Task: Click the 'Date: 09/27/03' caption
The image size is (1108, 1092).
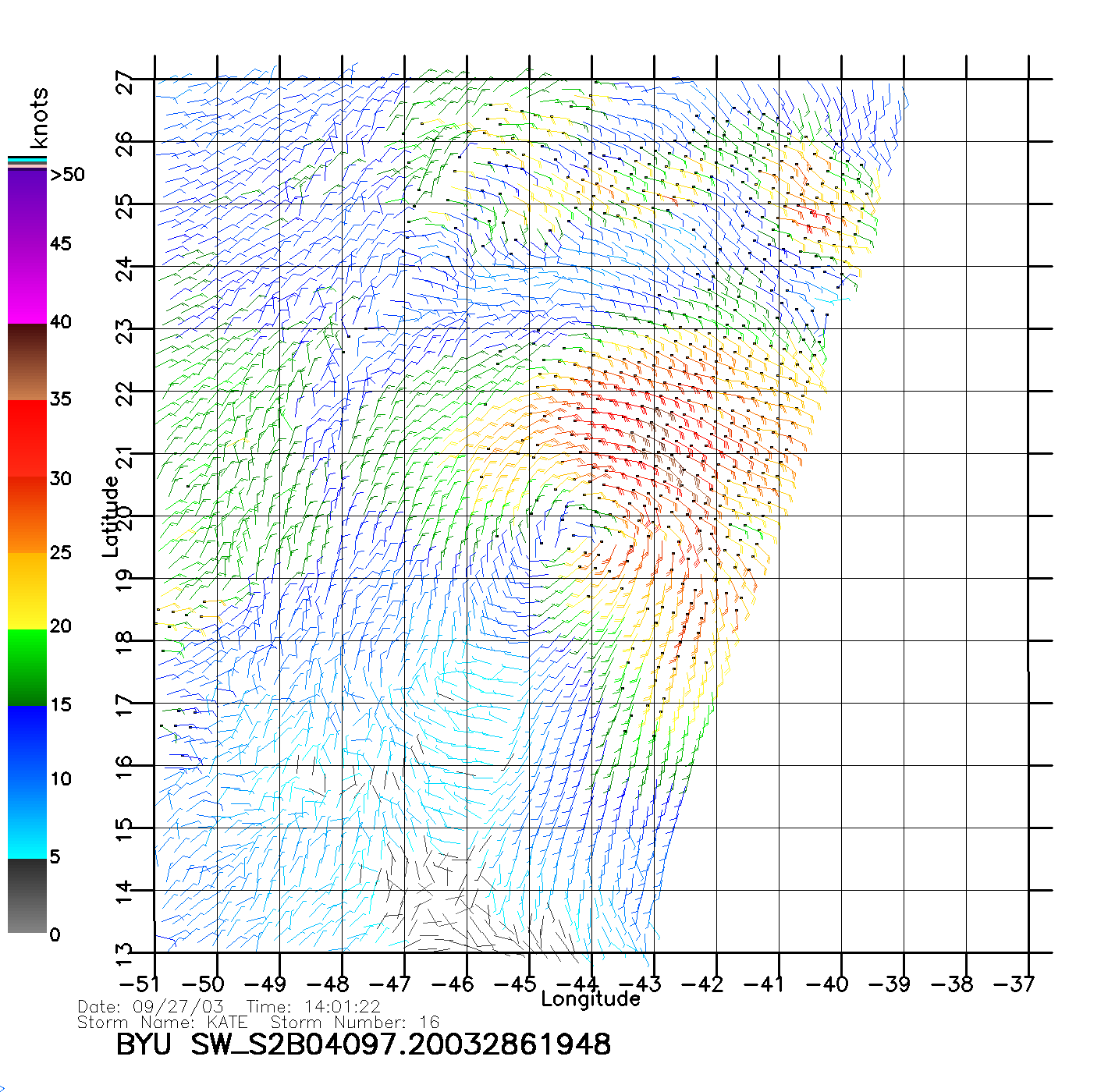Action: [x=151, y=1007]
